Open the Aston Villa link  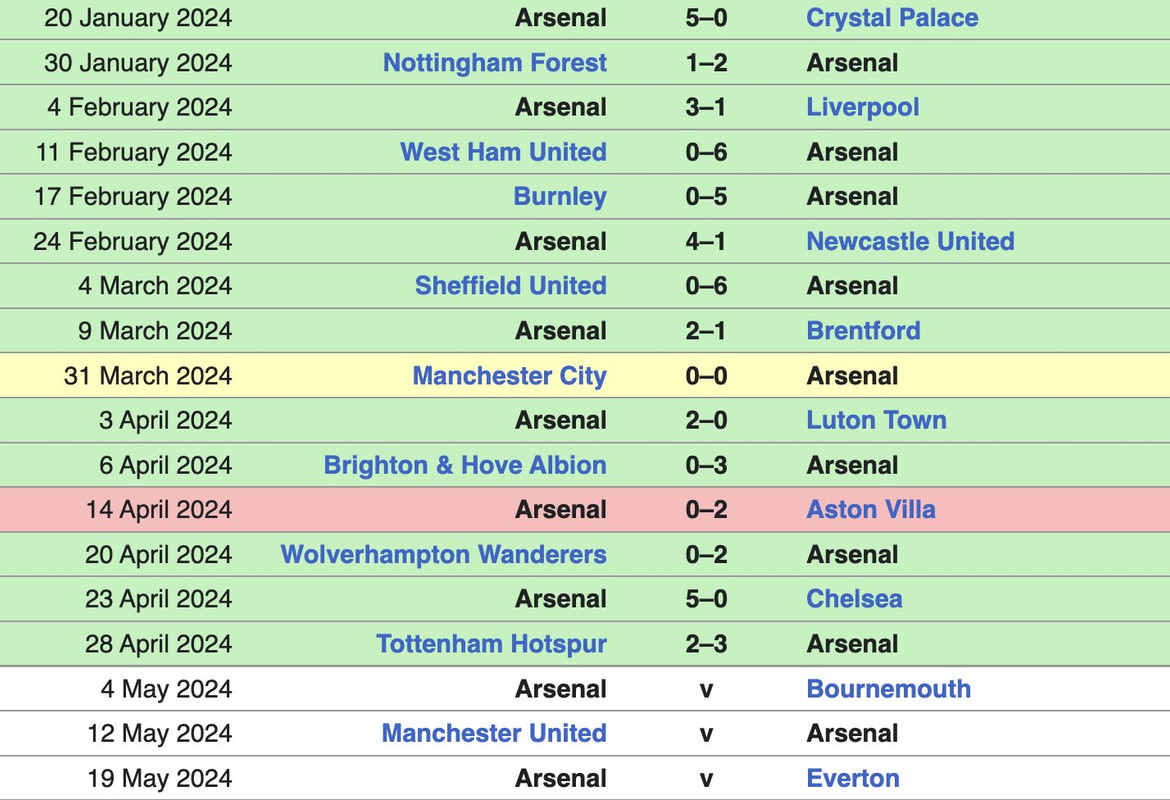tap(871, 510)
